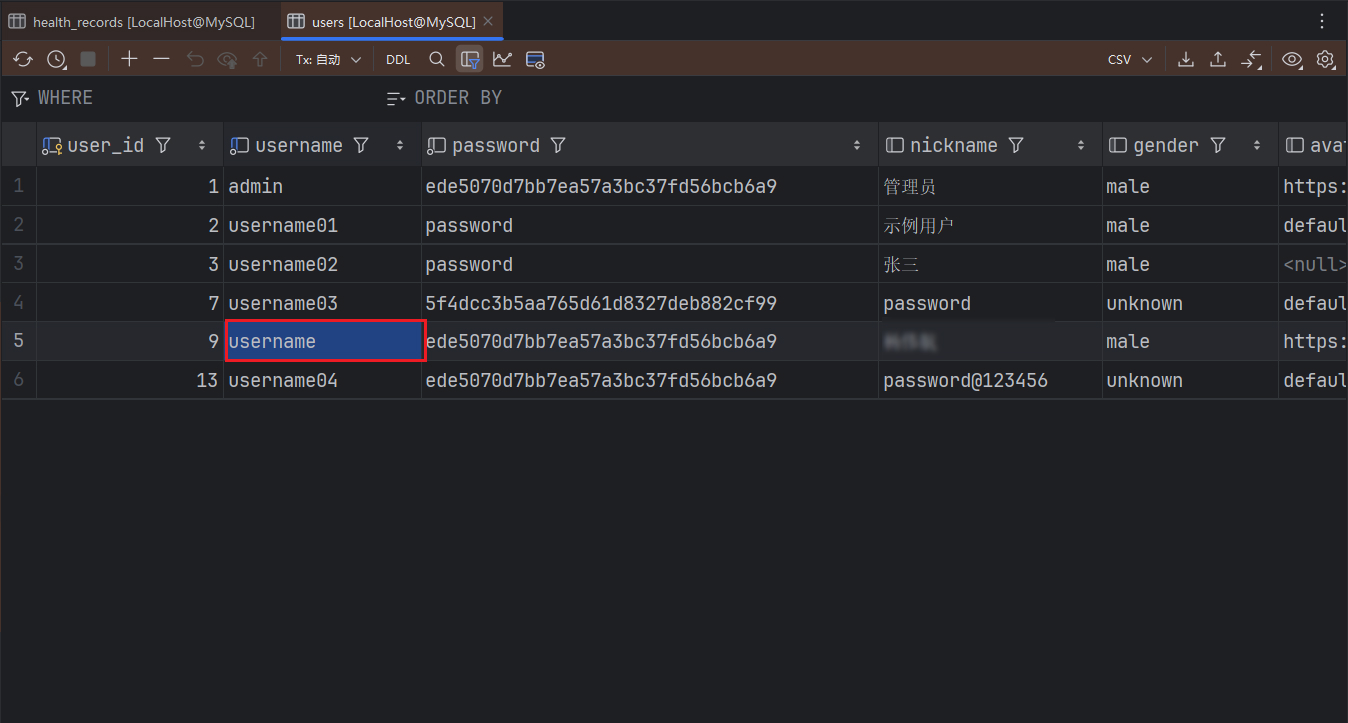This screenshot has height=723, width=1348.
Task: Select the <null> avatar cell
Action: (x=1313, y=264)
